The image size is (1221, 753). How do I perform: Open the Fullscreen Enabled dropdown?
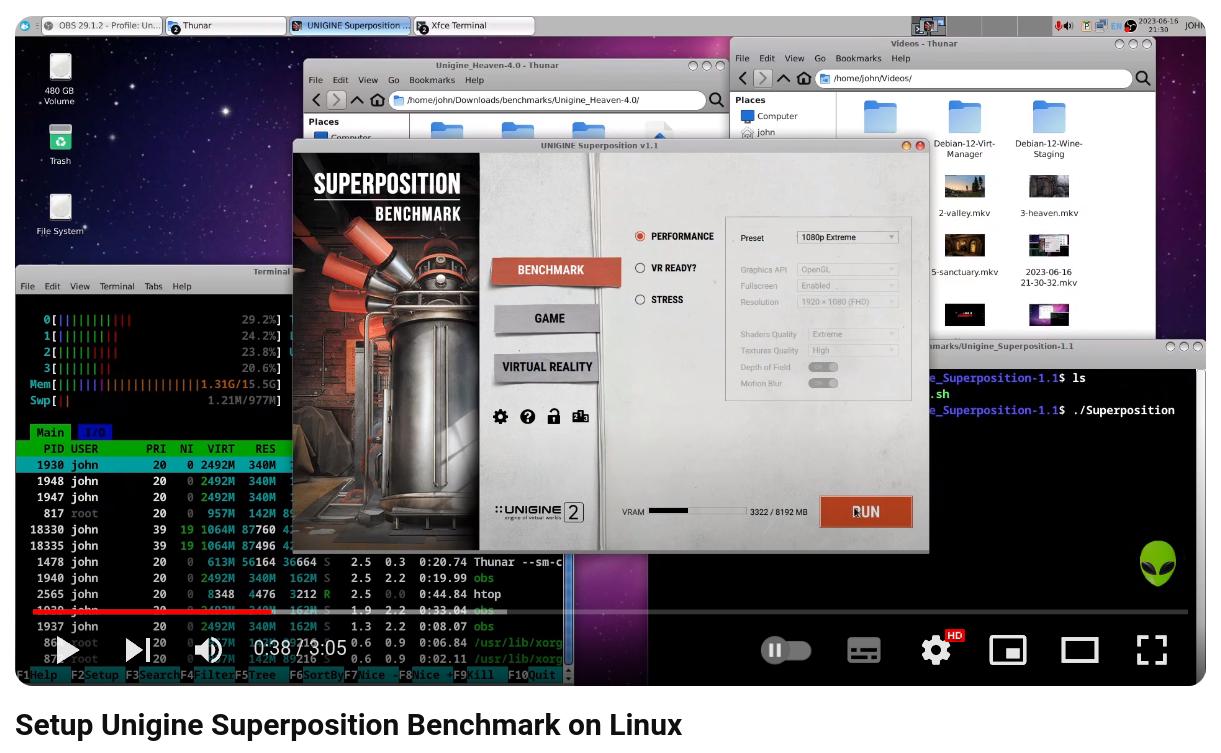point(847,286)
